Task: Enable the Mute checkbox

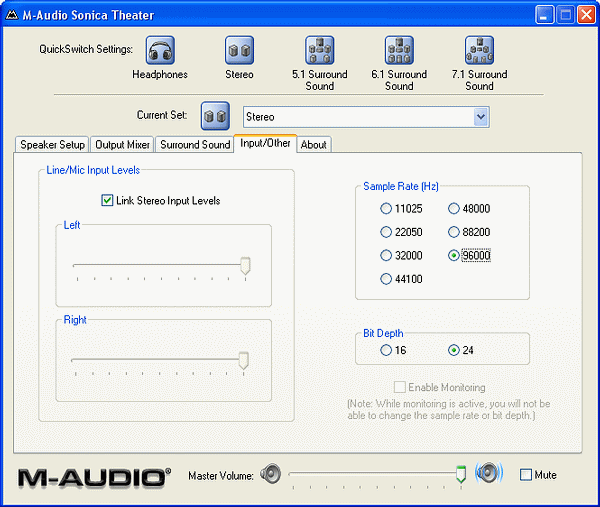Action: pos(526,475)
